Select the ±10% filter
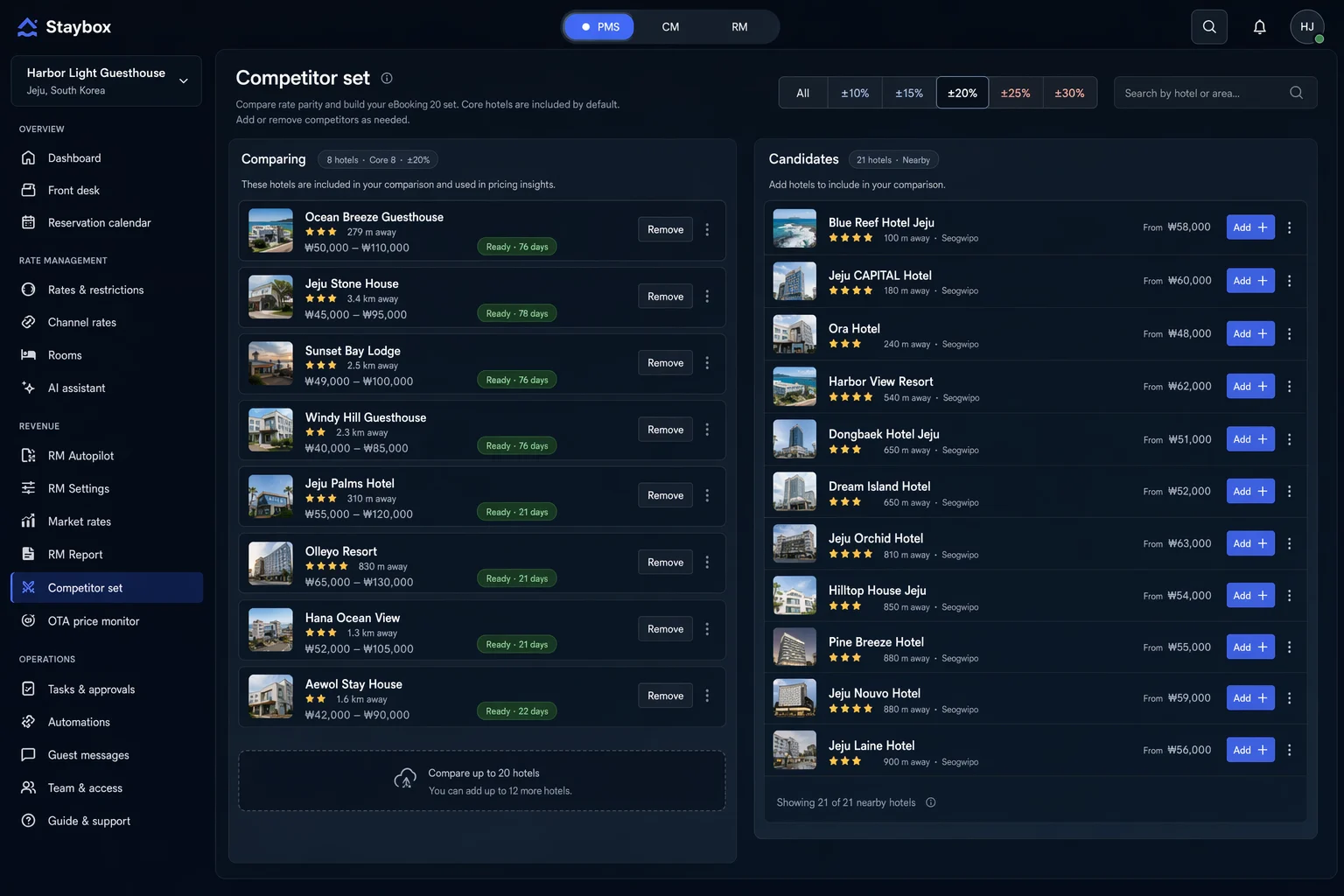The width and height of the screenshot is (1344, 896). pyautogui.click(x=855, y=93)
